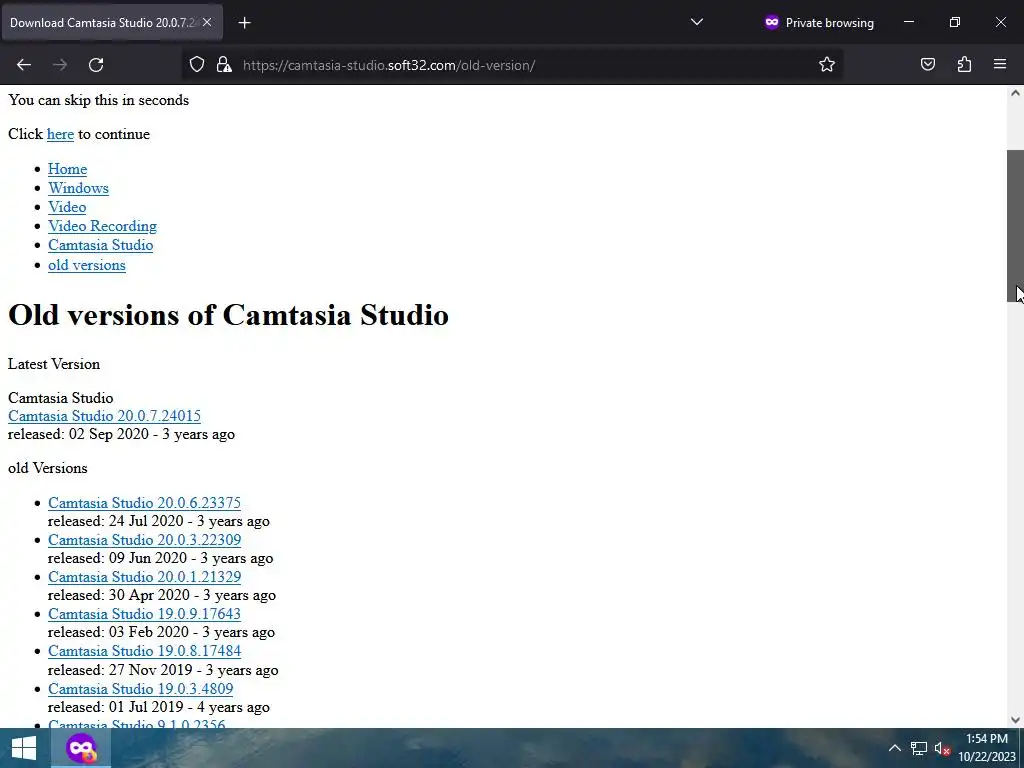This screenshot has width=1024, height=768.
Task: Open the Camtasia Studio breadcrumb link
Action: (x=101, y=245)
